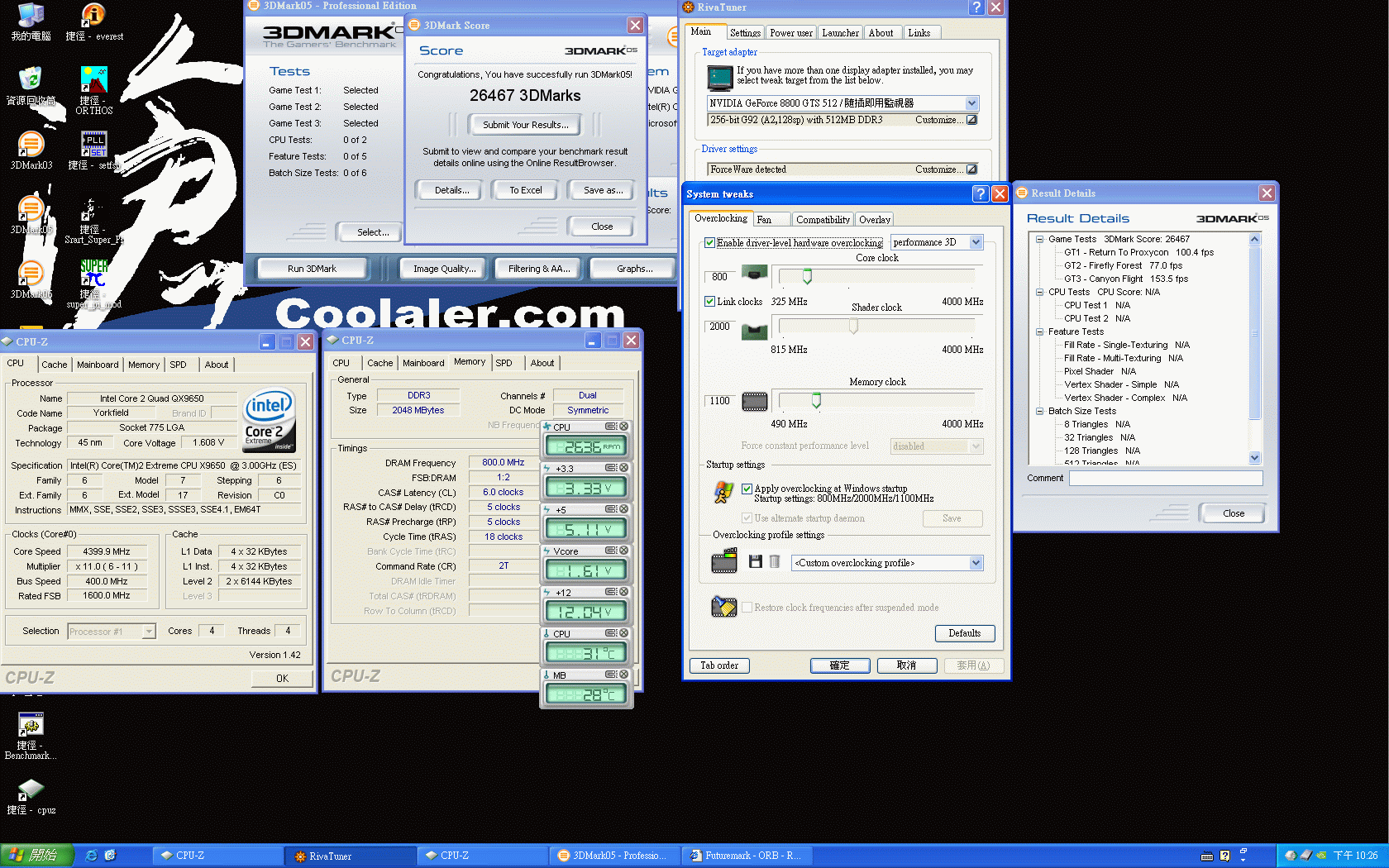
Task: Click the Intel Core 2 Extreme logo
Action: pos(269,420)
